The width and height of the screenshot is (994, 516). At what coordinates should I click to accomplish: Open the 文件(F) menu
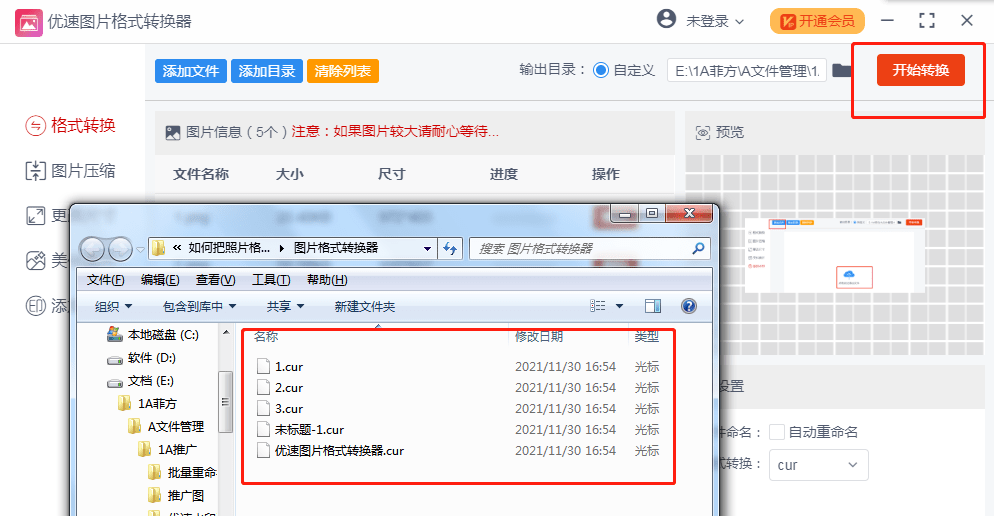tap(105, 280)
